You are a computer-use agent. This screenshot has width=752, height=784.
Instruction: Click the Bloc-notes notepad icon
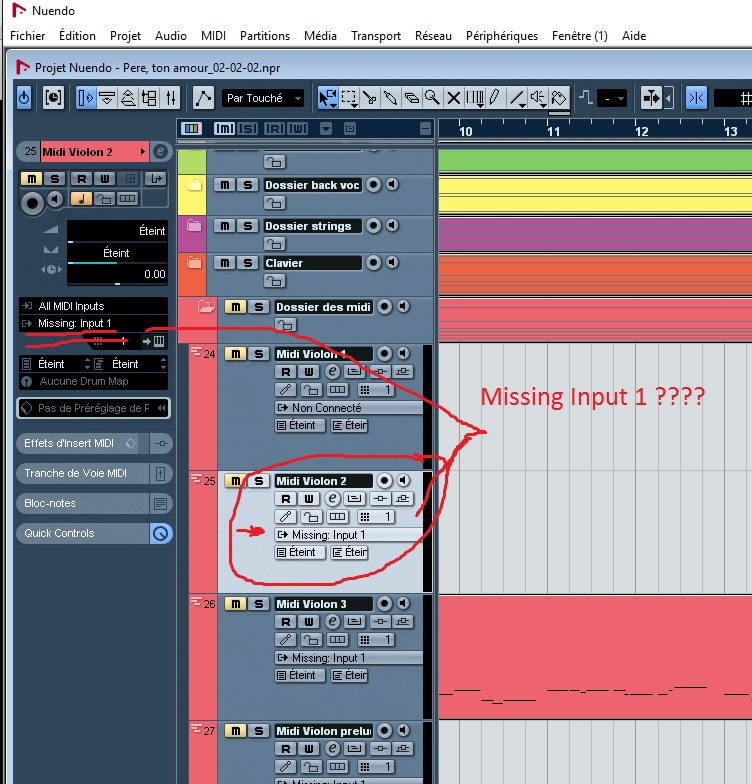click(160, 504)
